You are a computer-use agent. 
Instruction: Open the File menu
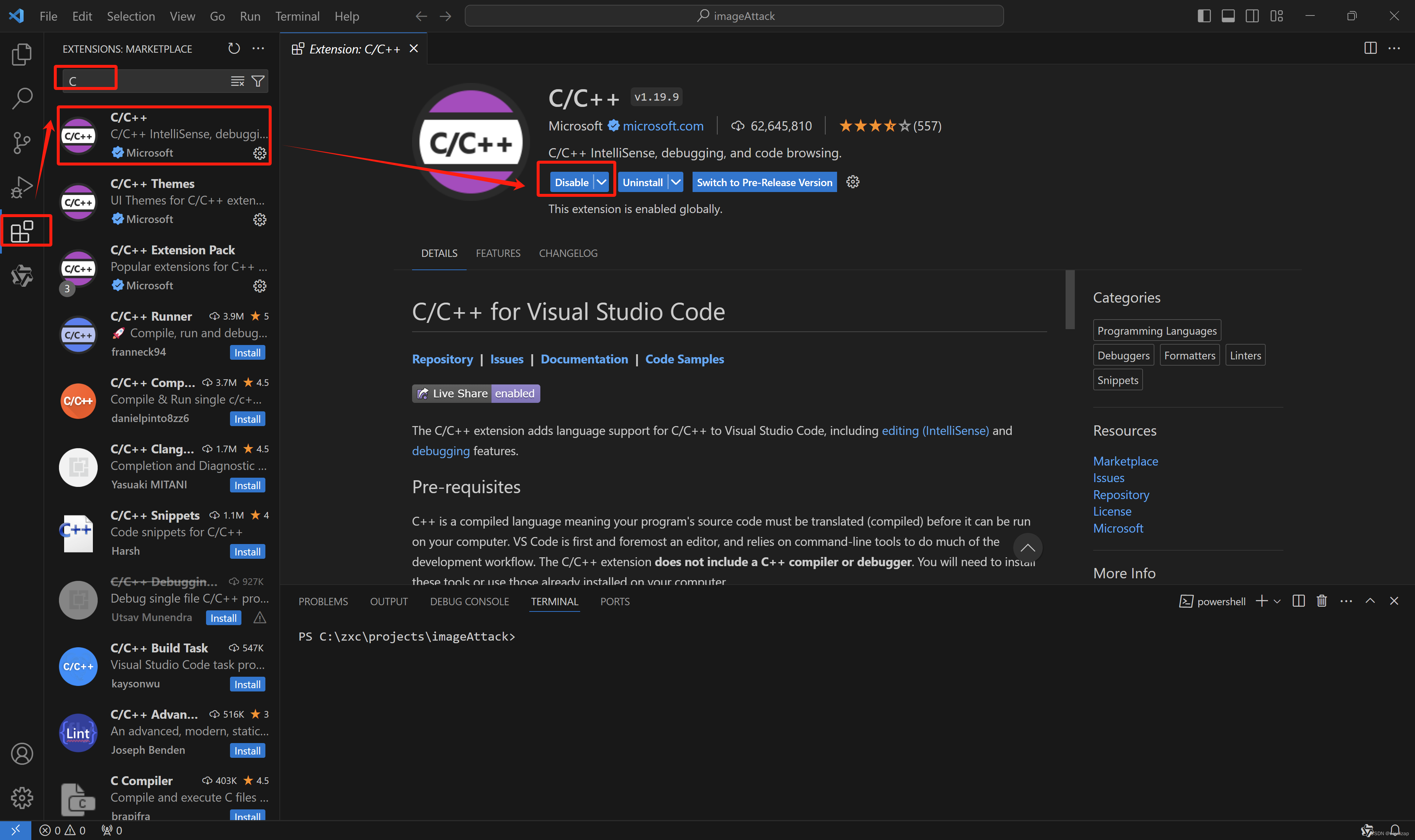click(x=48, y=16)
